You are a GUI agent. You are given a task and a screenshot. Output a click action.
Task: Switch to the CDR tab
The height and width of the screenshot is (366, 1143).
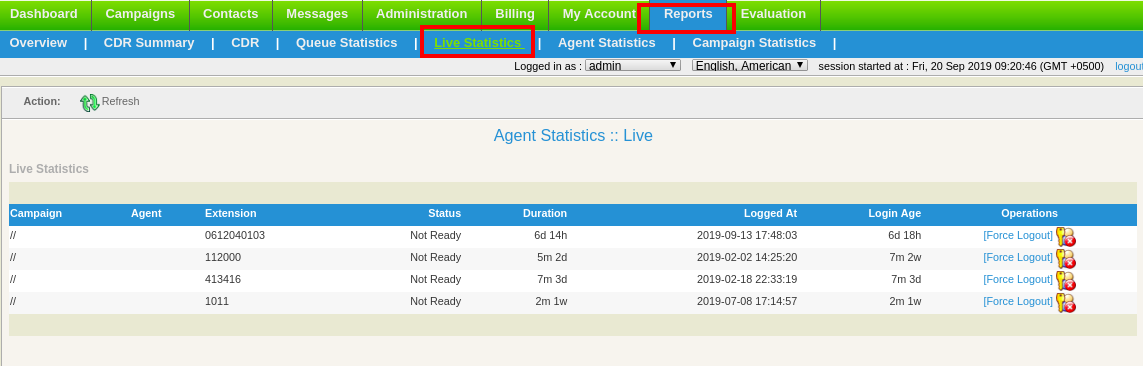pos(245,43)
